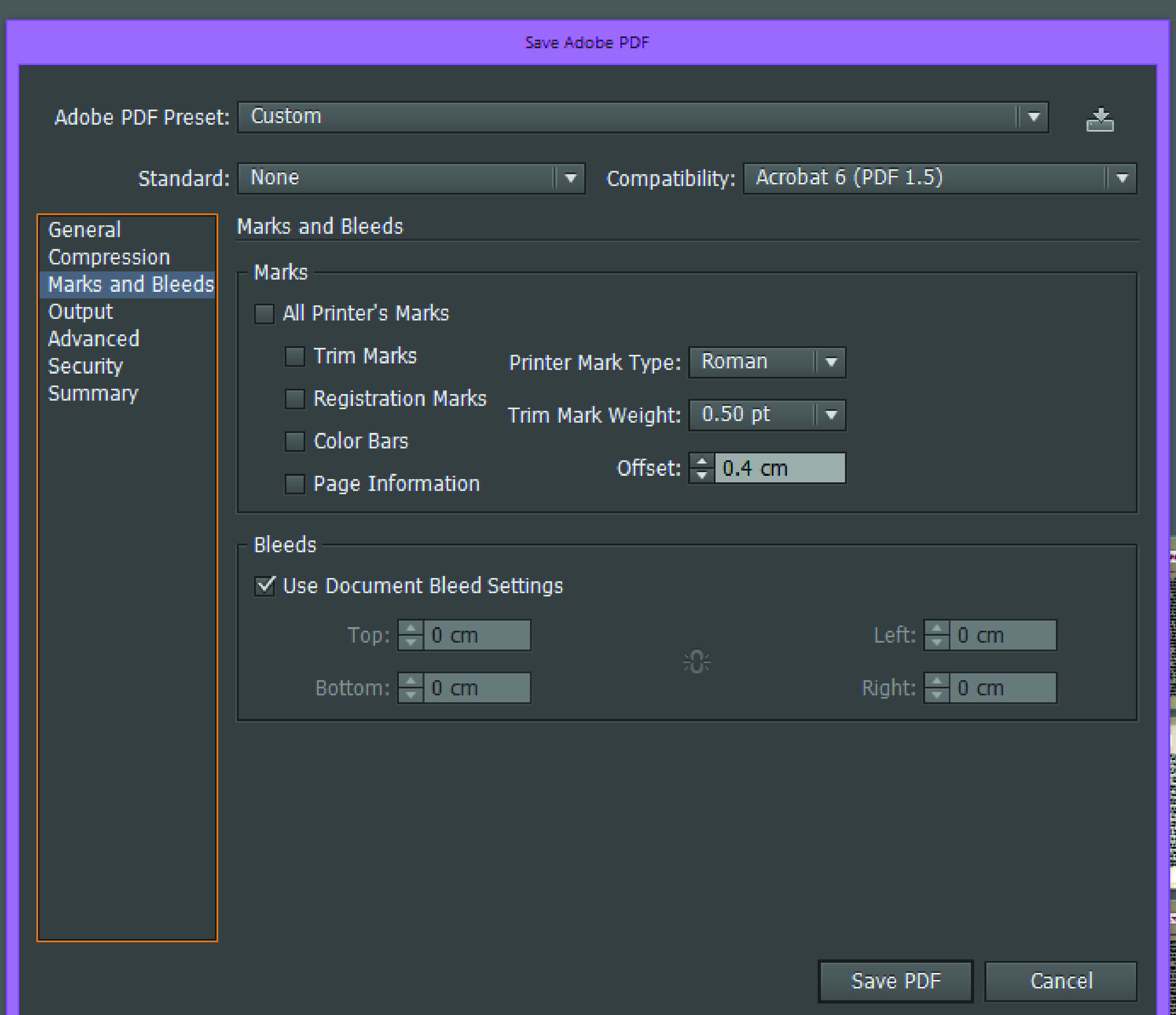Check the Trim Marks option
The image size is (1176, 1015).
point(295,356)
